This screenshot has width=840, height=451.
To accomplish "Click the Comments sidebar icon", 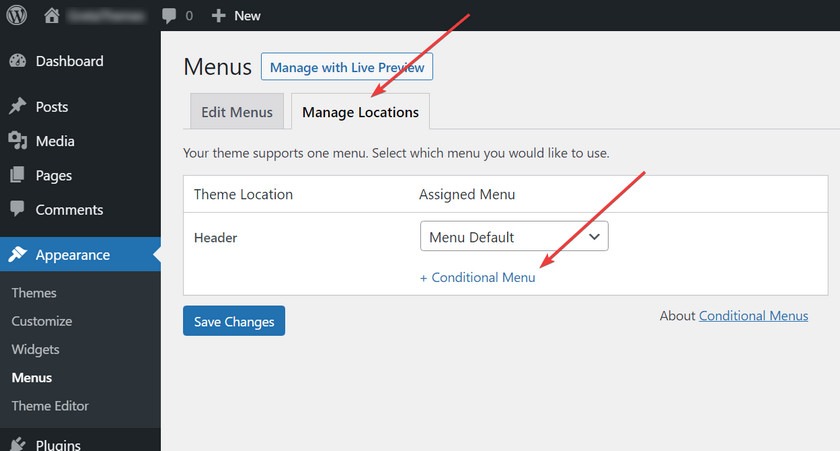I will tap(17, 209).
